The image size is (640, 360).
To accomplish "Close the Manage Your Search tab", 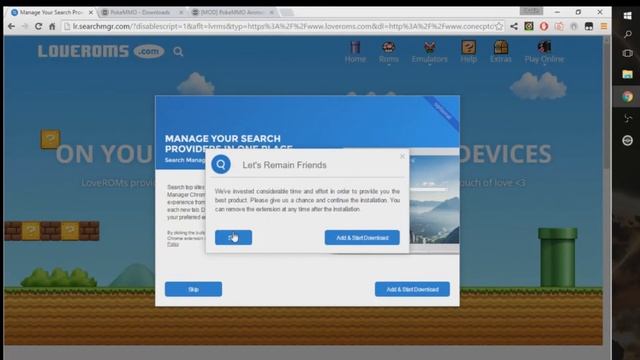I will (91, 13).
